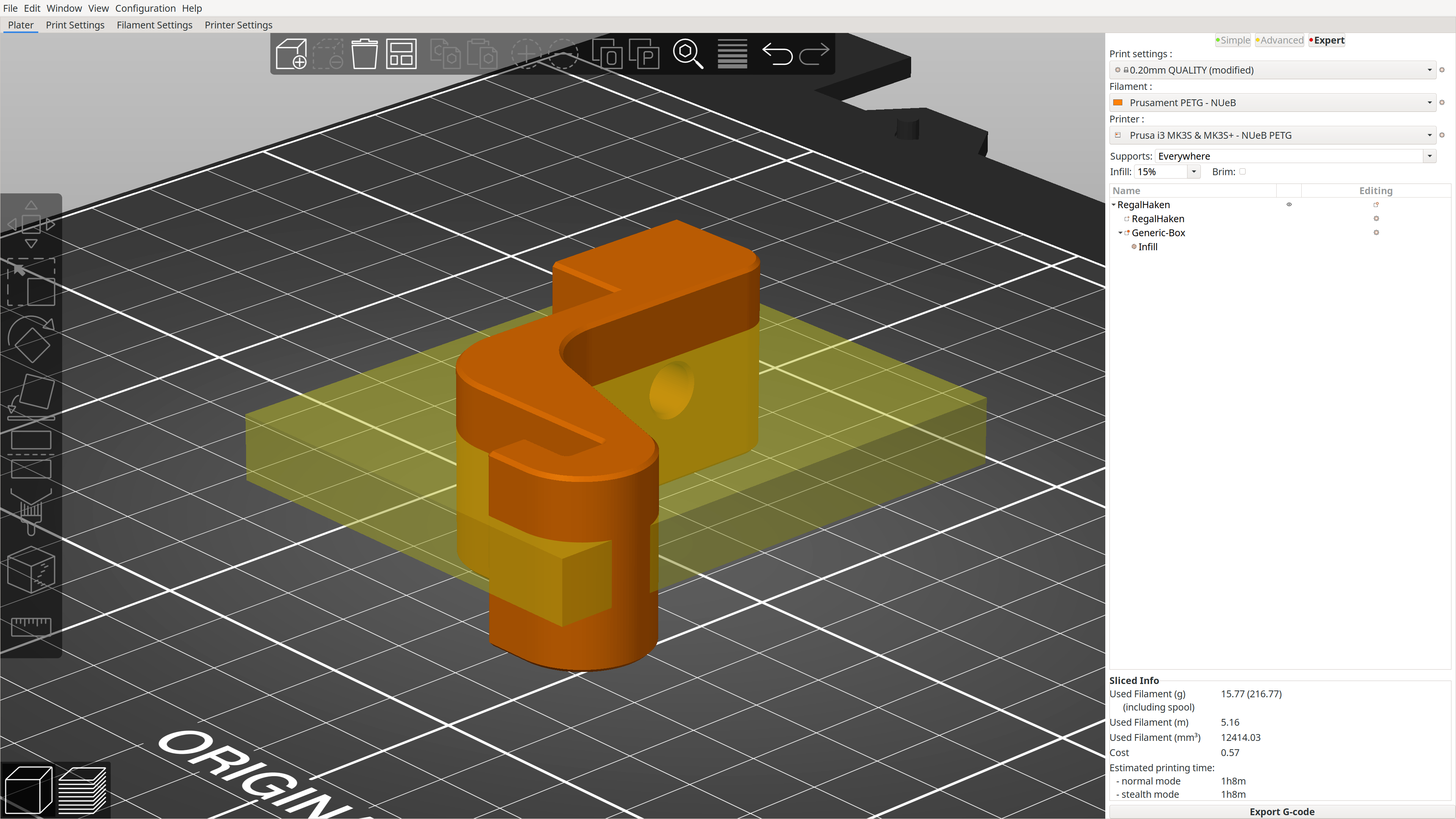1456x819 pixels.
Task: Select the Measure ruler tool
Action: coord(31,626)
